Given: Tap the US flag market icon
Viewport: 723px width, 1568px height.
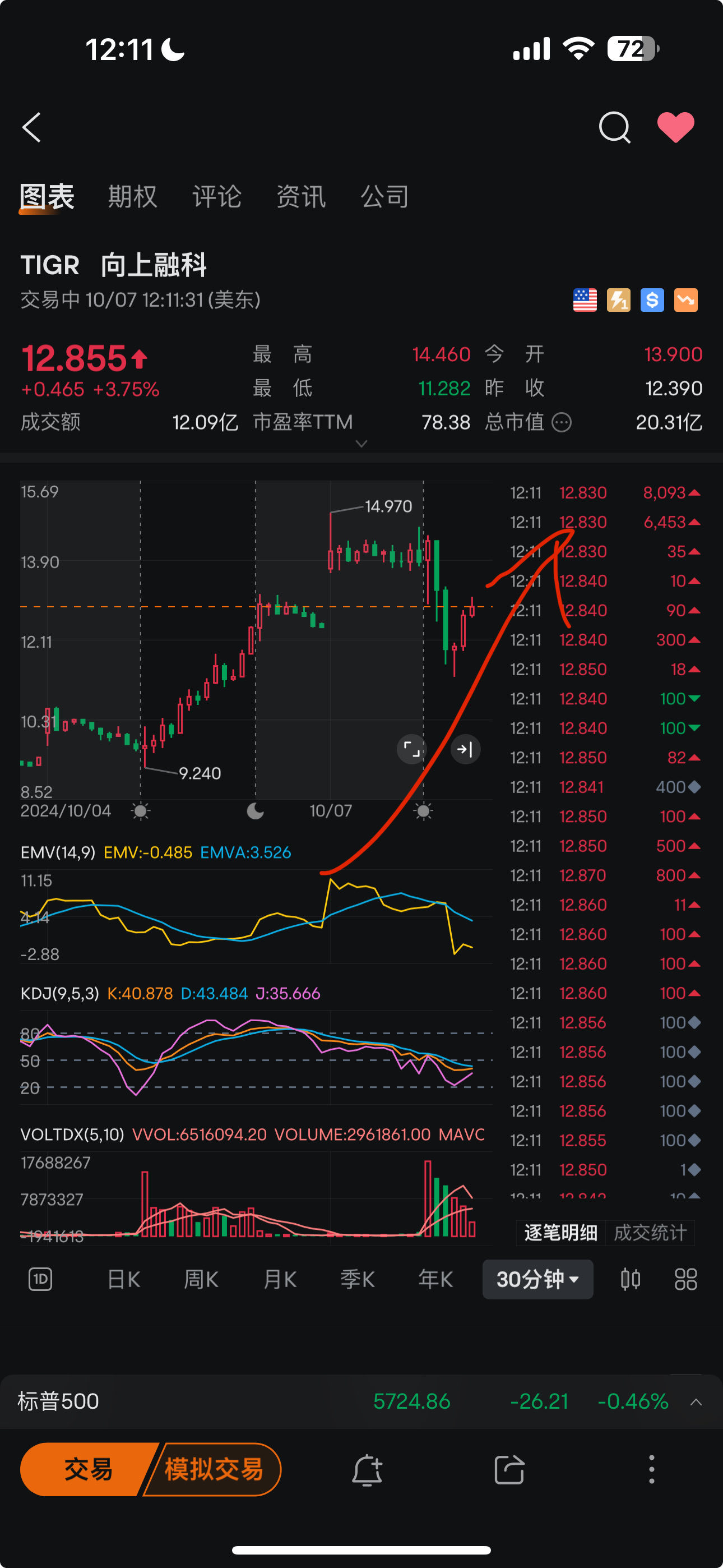Looking at the screenshot, I should coord(585,300).
